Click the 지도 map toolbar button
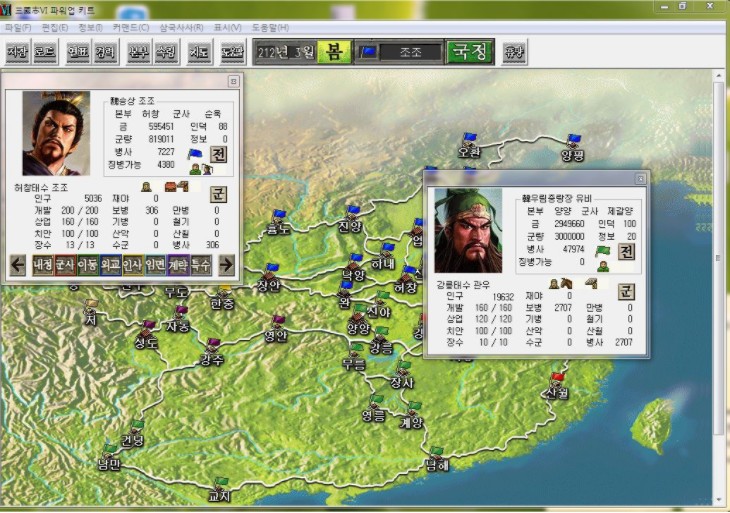This screenshot has width=730, height=513. click(x=199, y=52)
